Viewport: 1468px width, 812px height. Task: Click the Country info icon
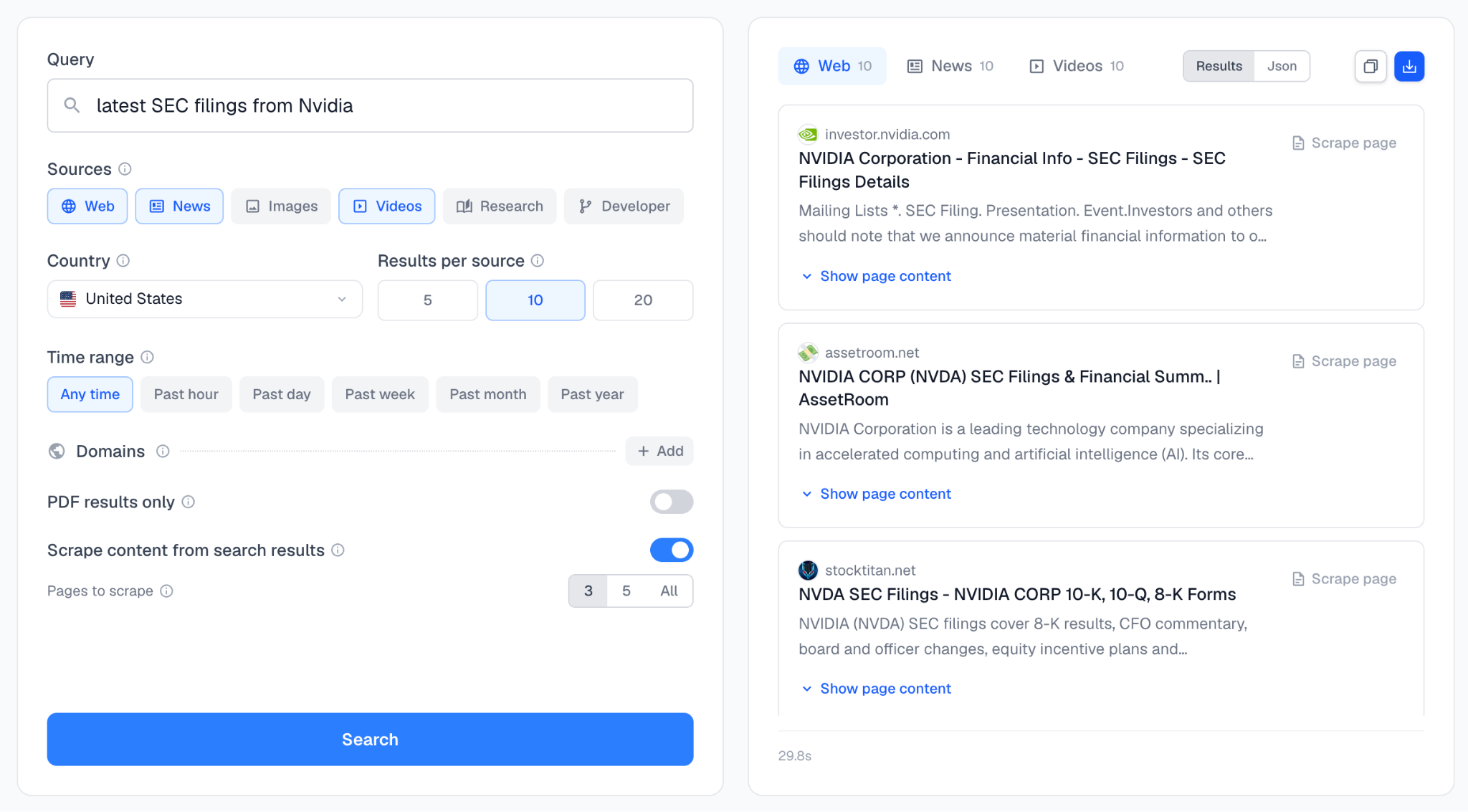[x=123, y=261]
